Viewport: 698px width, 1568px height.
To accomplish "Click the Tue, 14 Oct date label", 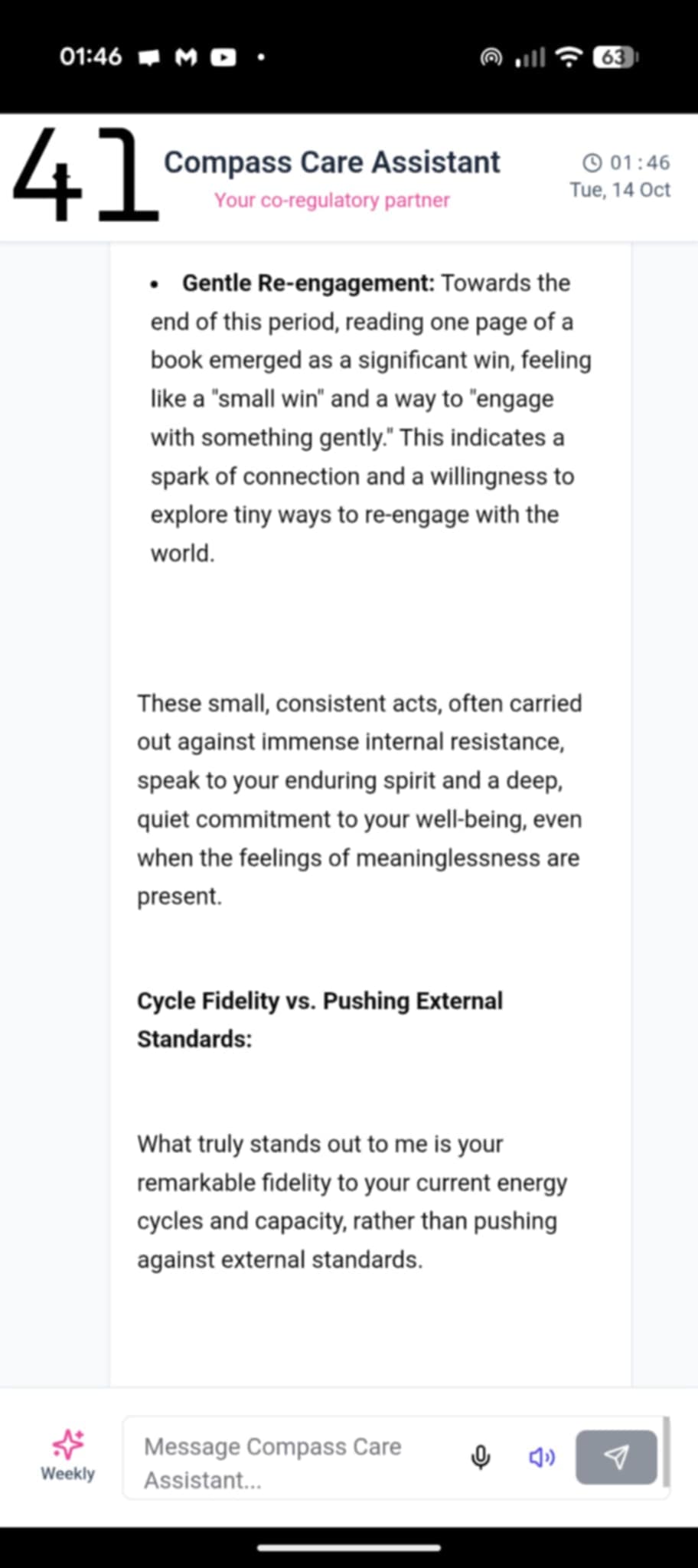I will coord(619,190).
